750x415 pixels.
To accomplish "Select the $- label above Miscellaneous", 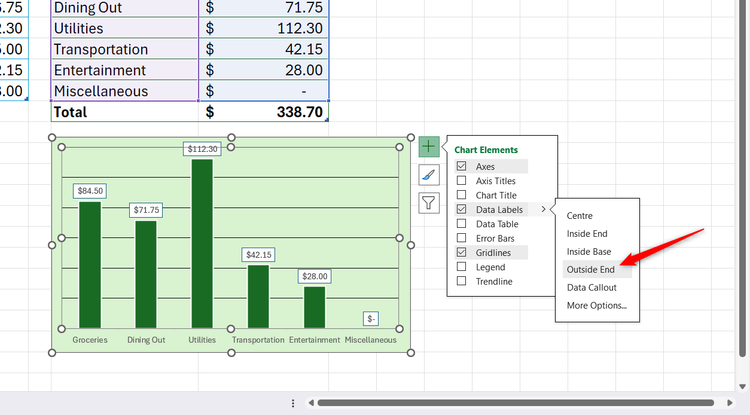I will click(x=371, y=318).
